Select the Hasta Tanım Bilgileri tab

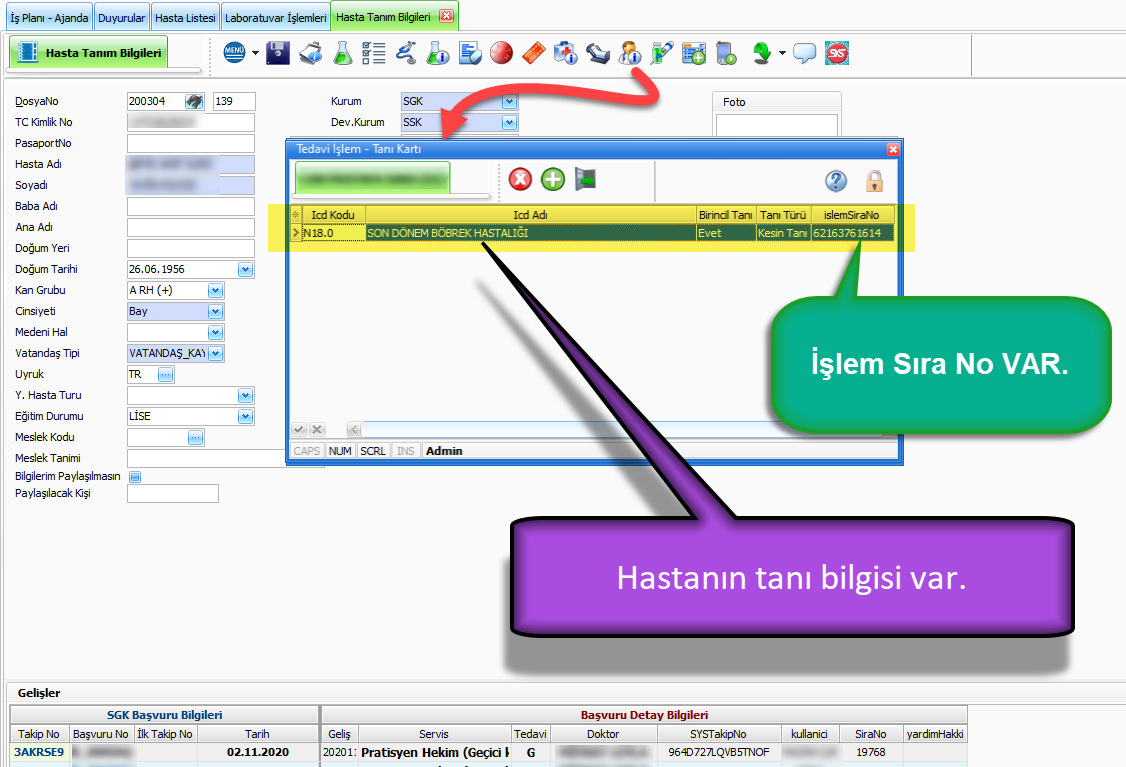click(x=383, y=17)
